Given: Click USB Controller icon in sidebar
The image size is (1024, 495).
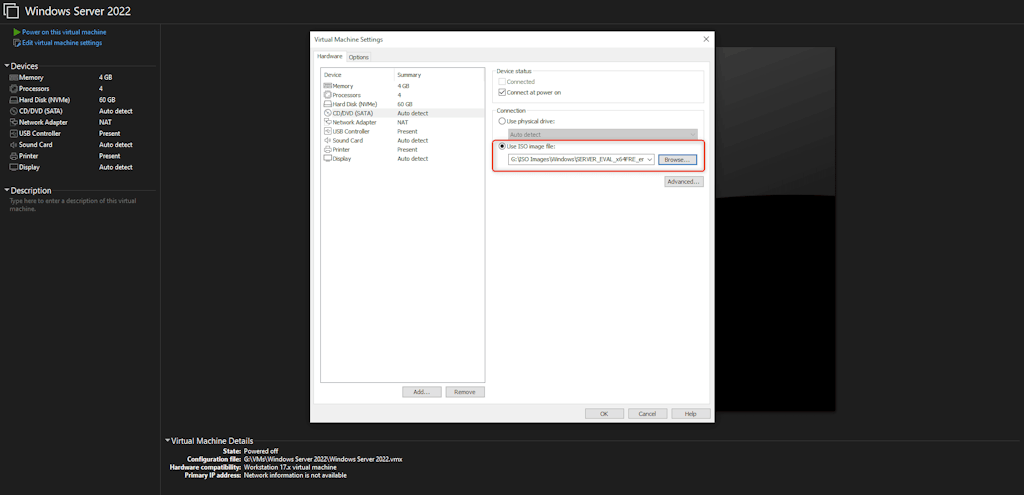Looking at the screenshot, I should point(13,133).
